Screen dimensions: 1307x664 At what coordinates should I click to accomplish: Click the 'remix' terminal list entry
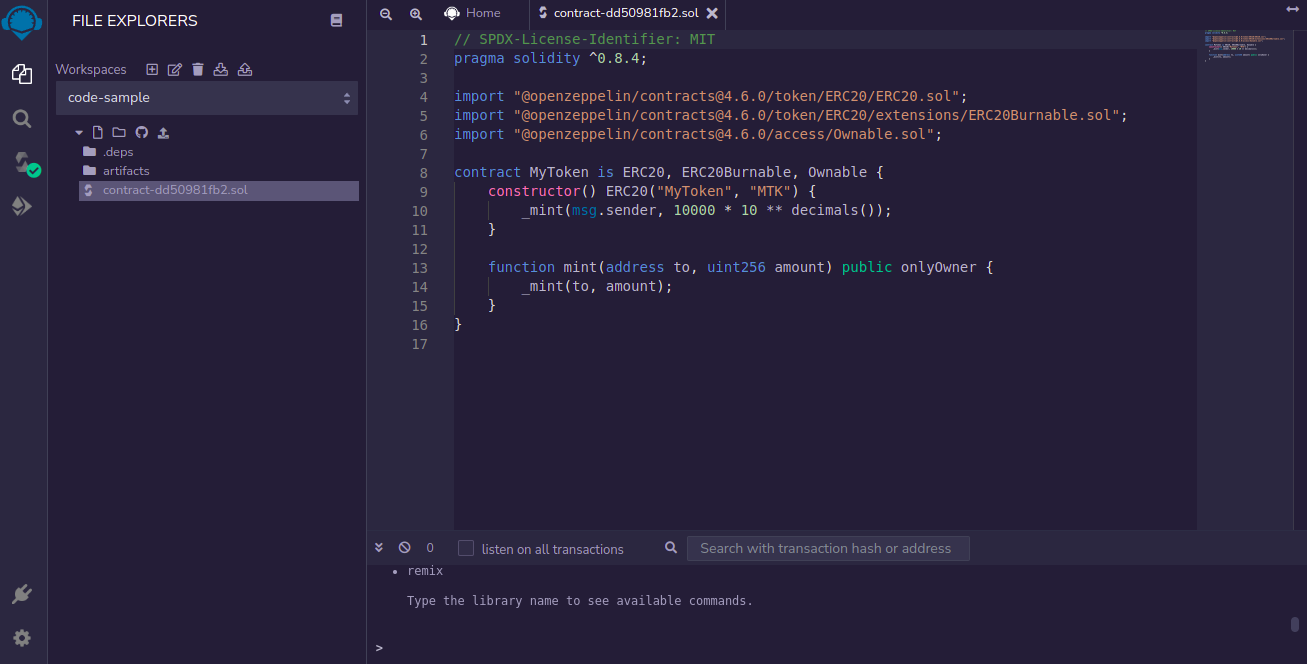tap(425, 571)
